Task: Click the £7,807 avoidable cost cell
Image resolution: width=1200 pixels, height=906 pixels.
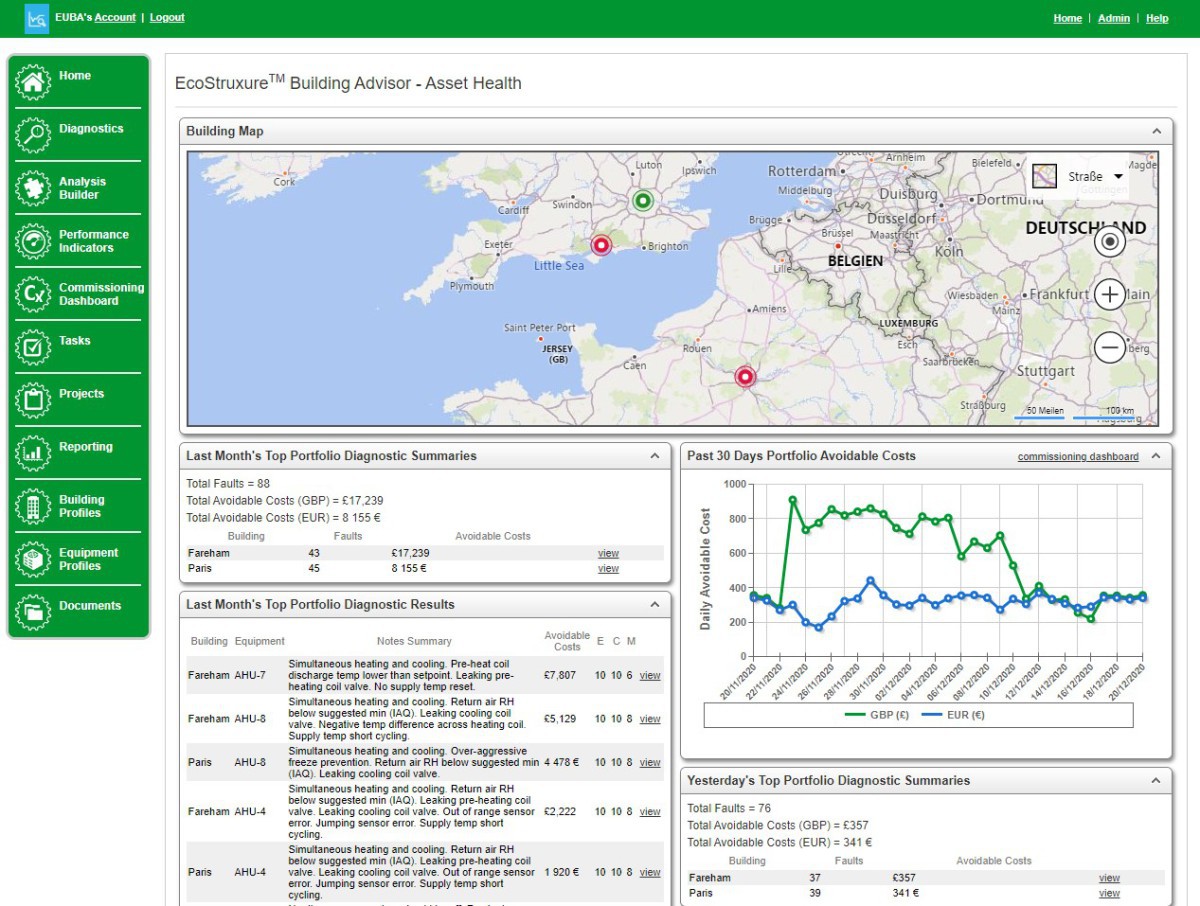Action: 560,676
